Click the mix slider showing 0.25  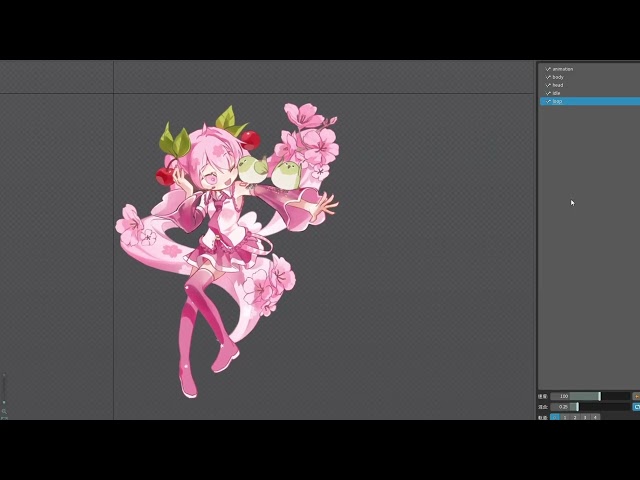point(590,407)
